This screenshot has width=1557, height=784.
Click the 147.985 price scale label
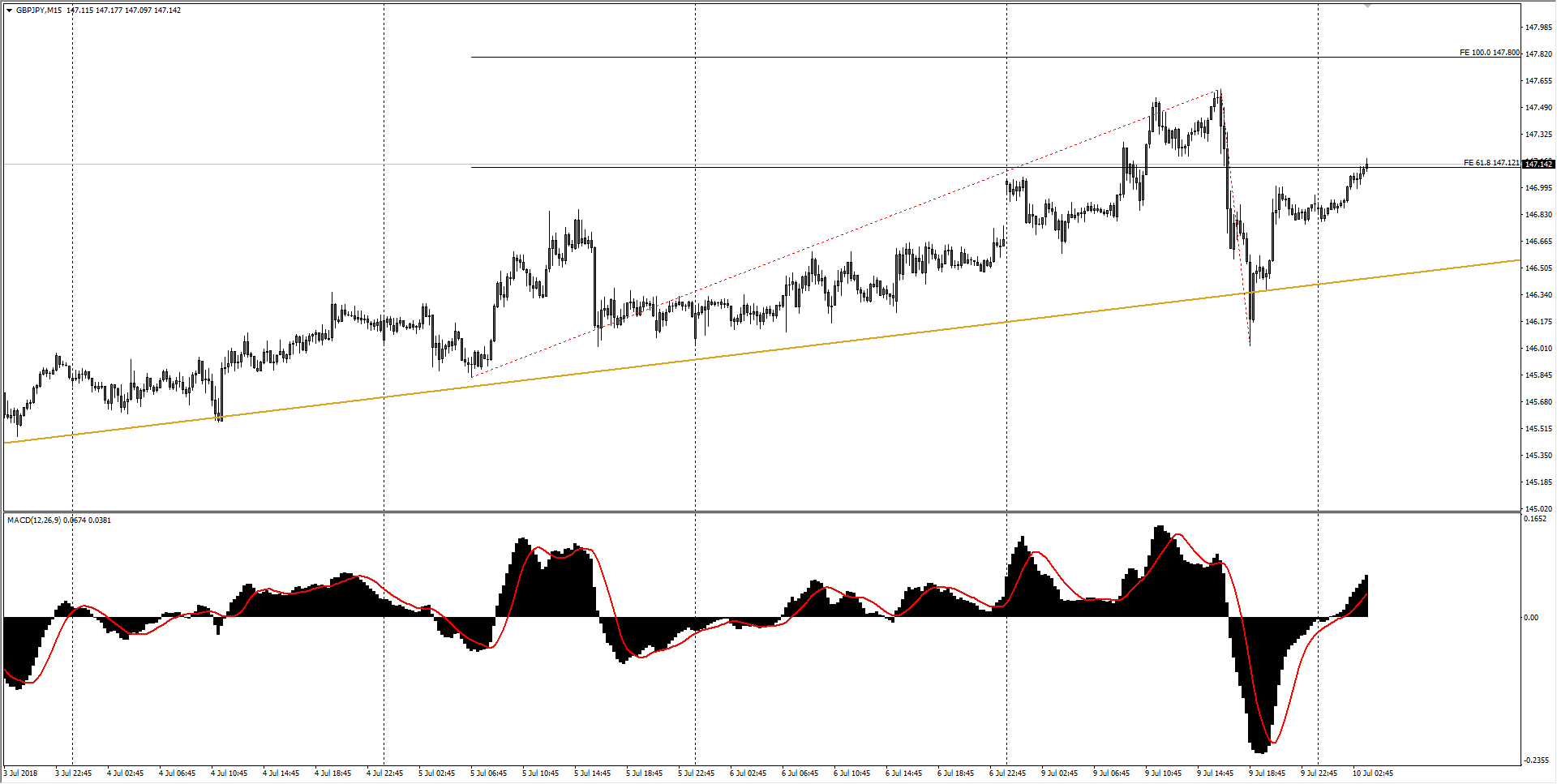1538,28
